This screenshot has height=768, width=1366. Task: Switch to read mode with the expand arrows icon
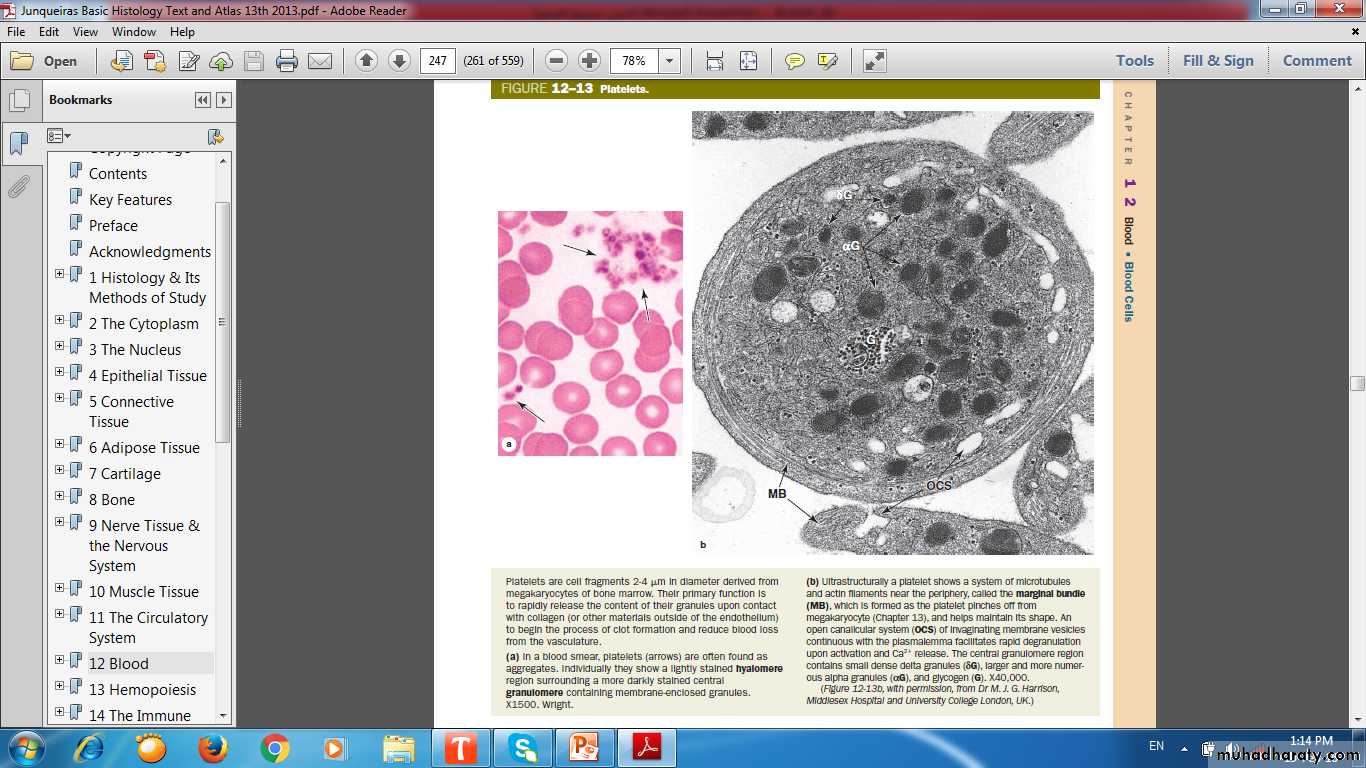pyautogui.click(x=874, y=61)
